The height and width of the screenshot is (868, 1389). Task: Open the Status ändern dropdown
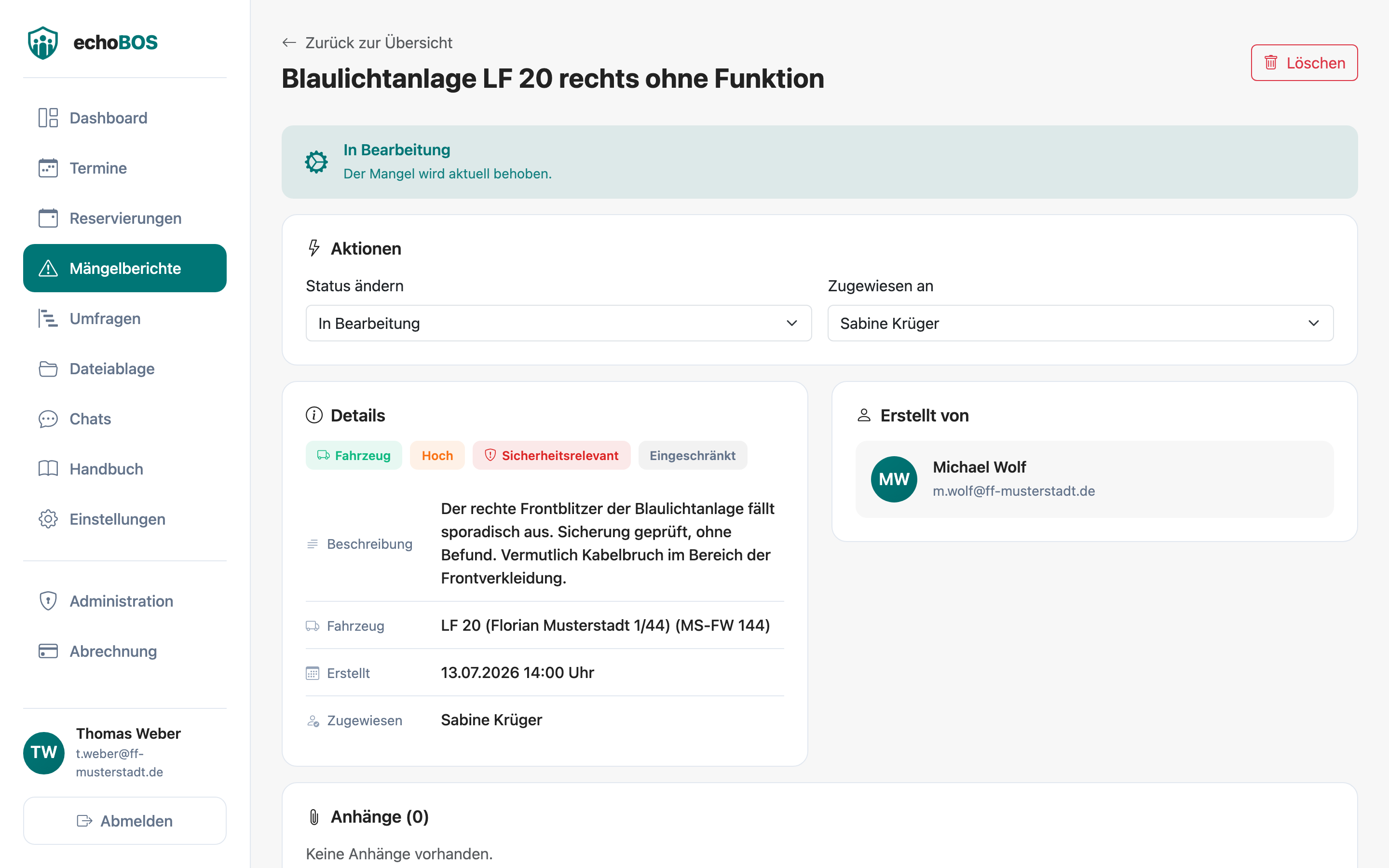(558, 323)
